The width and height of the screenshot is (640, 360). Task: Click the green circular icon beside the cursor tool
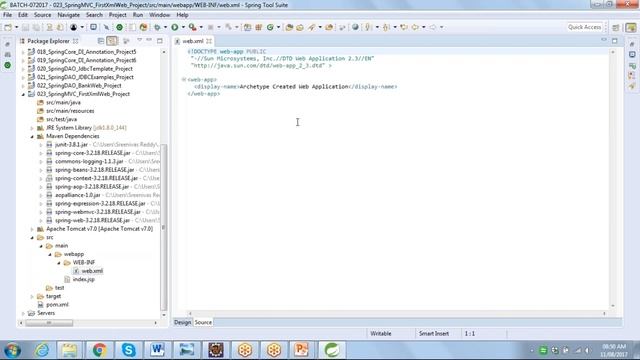[x=119, y=27]
